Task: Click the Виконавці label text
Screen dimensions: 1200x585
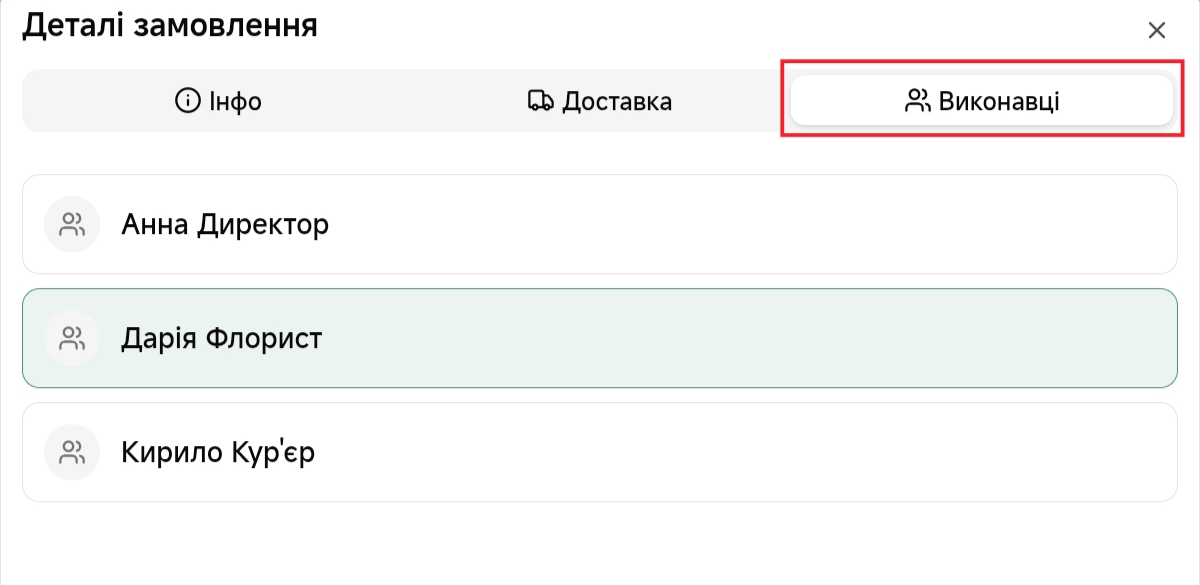Action: point(999,101)
